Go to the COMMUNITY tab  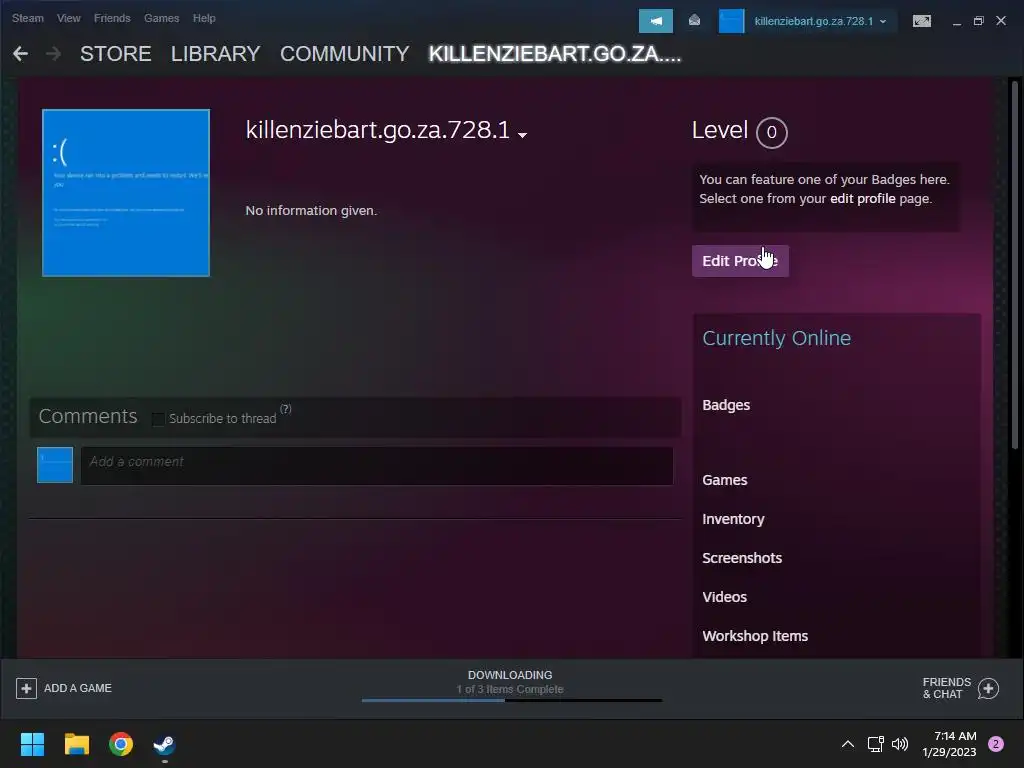pos(345,54)
